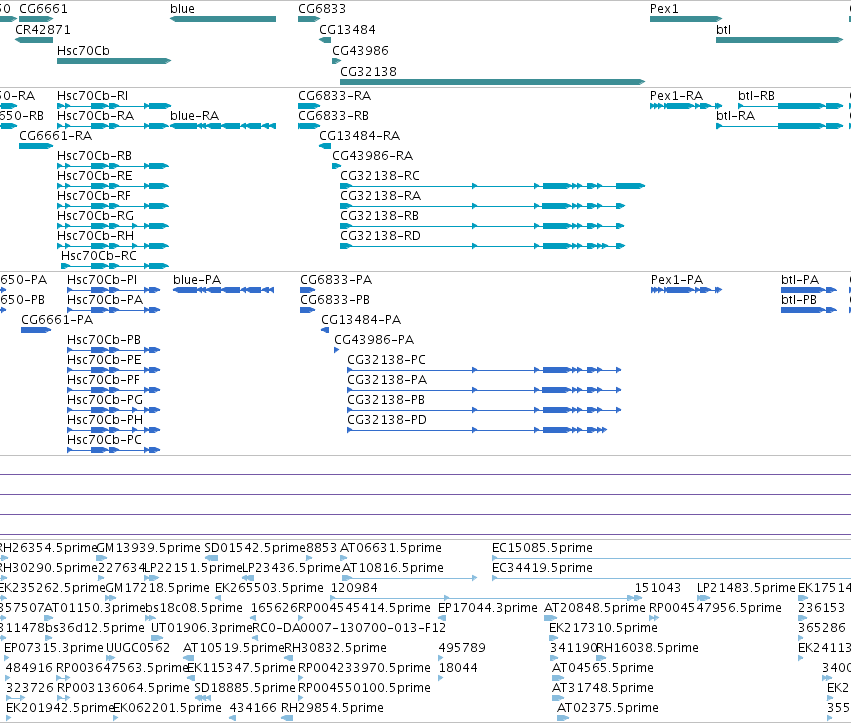Click EST LP21483.5prime

point(703,598)
